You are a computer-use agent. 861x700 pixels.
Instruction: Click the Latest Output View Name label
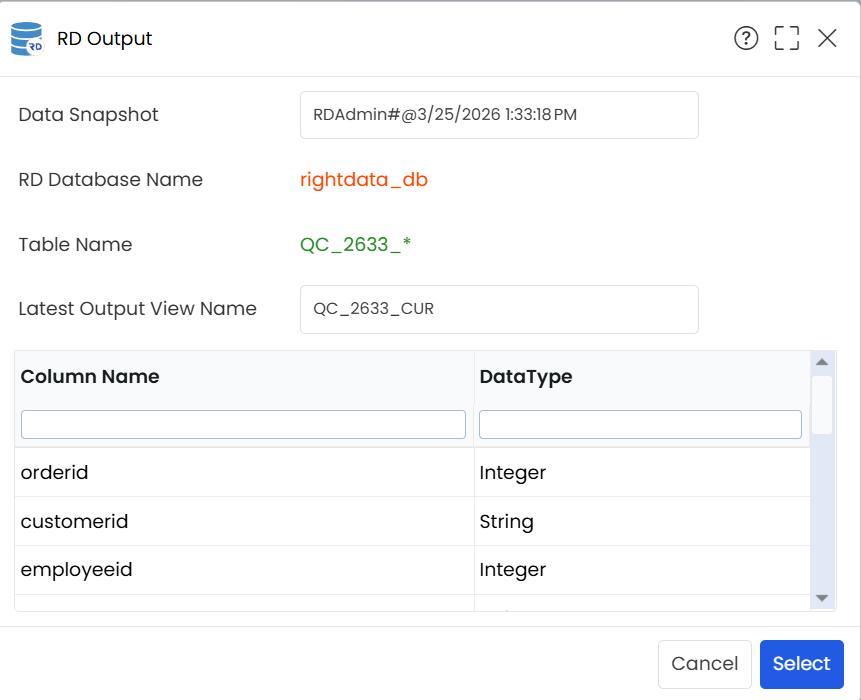[x=137, y=309]
